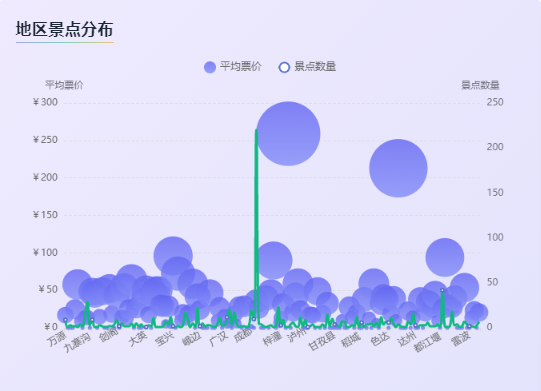541x391 pixels.
Task: Click the 雷波 axis label
Action: (x=461, y=339)
